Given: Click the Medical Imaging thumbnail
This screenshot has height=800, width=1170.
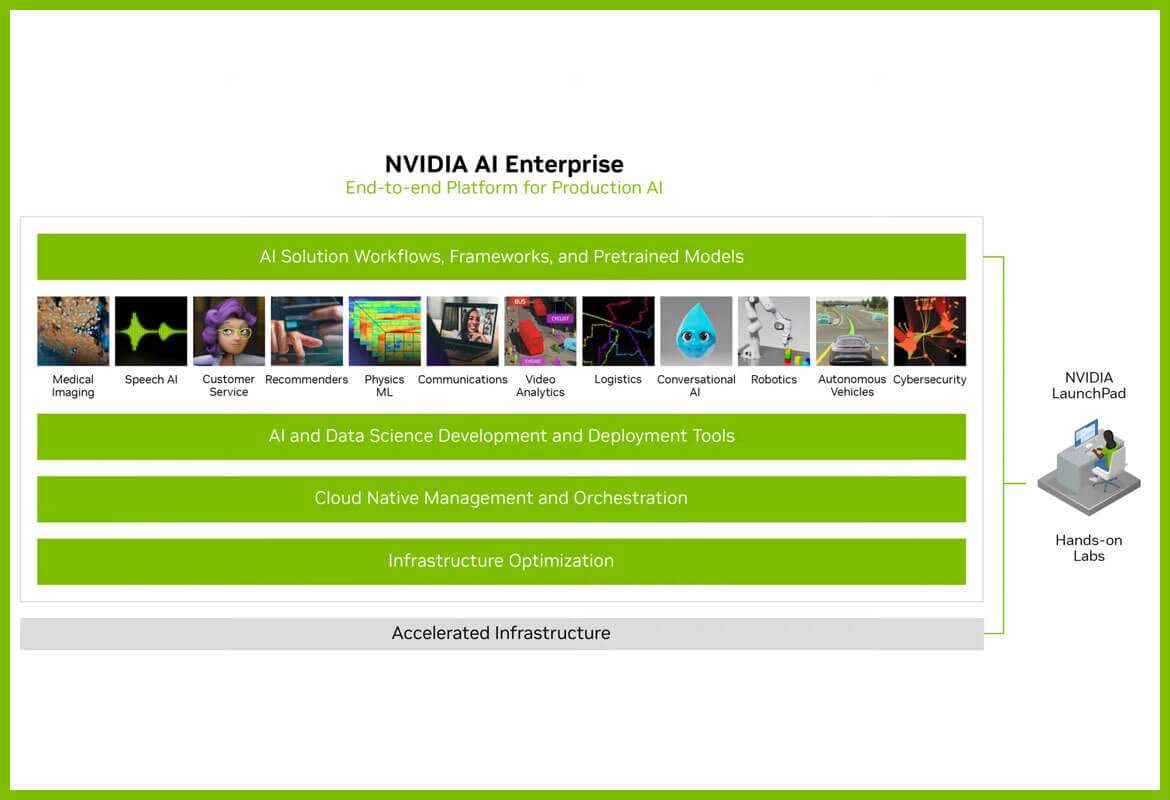Looking at the screenshot, I should 73,331.
